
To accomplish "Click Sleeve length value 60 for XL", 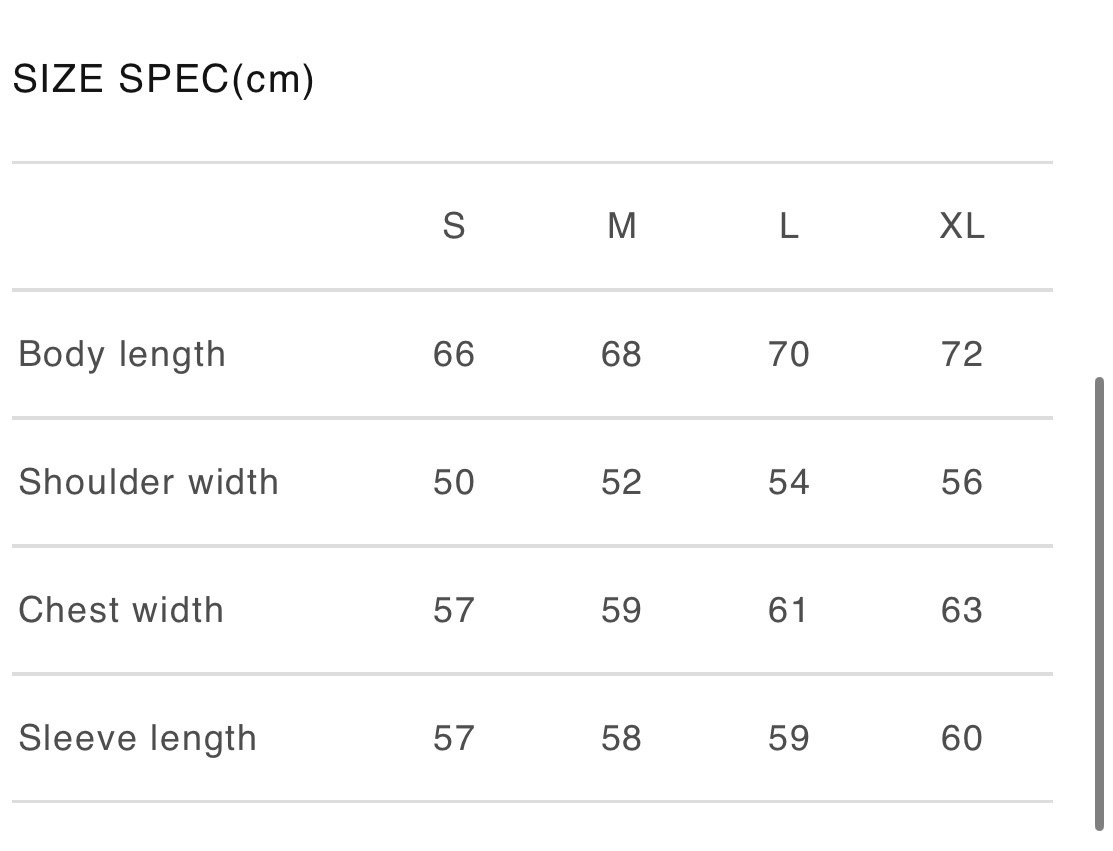I will pos(962,739).
